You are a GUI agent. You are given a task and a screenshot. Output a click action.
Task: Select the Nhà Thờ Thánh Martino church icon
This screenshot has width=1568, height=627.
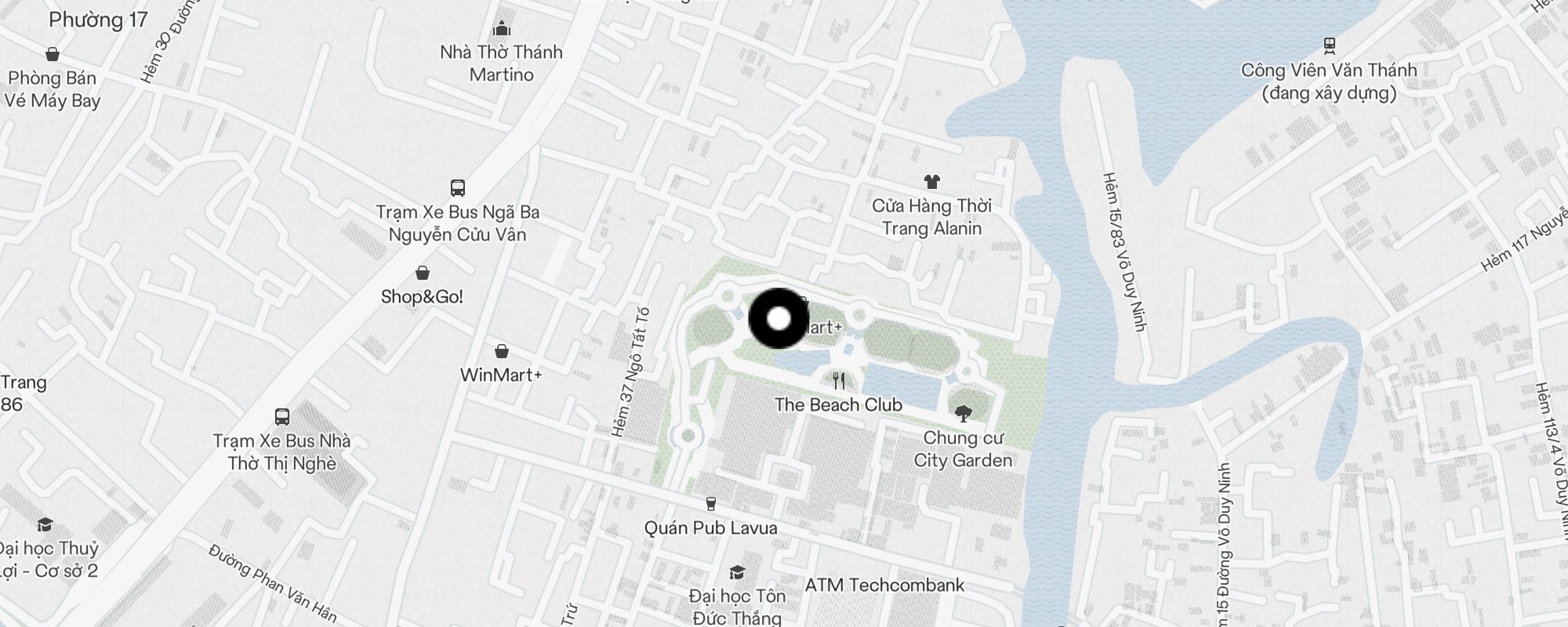point(502,29)
